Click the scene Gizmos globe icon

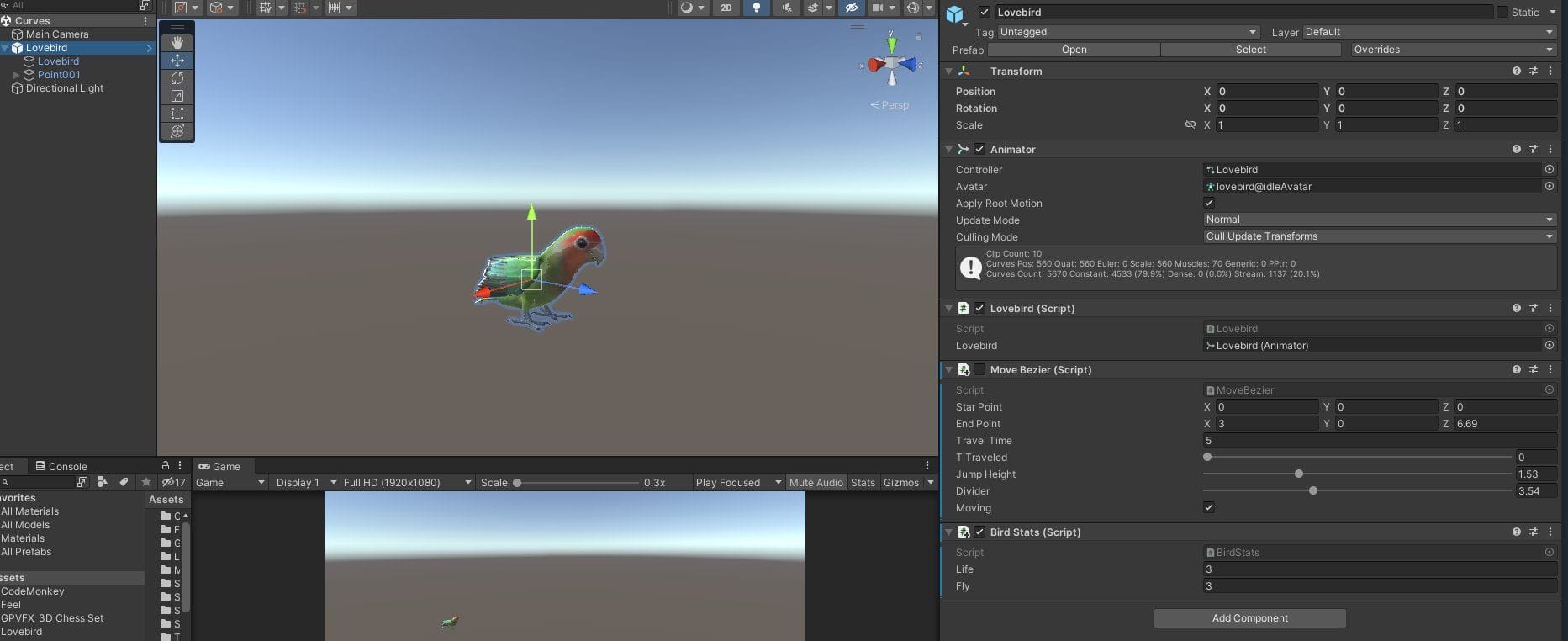tap(913, 8)
